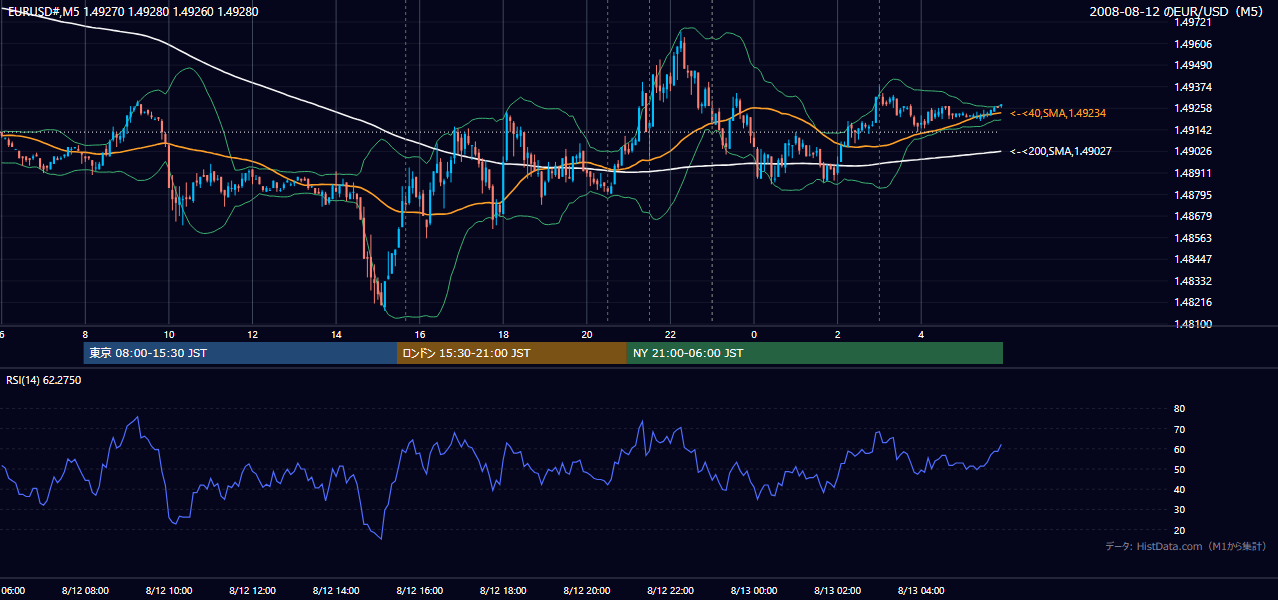Click price axis value 1.48332
1278x600 pixels.
(1192, 281)
